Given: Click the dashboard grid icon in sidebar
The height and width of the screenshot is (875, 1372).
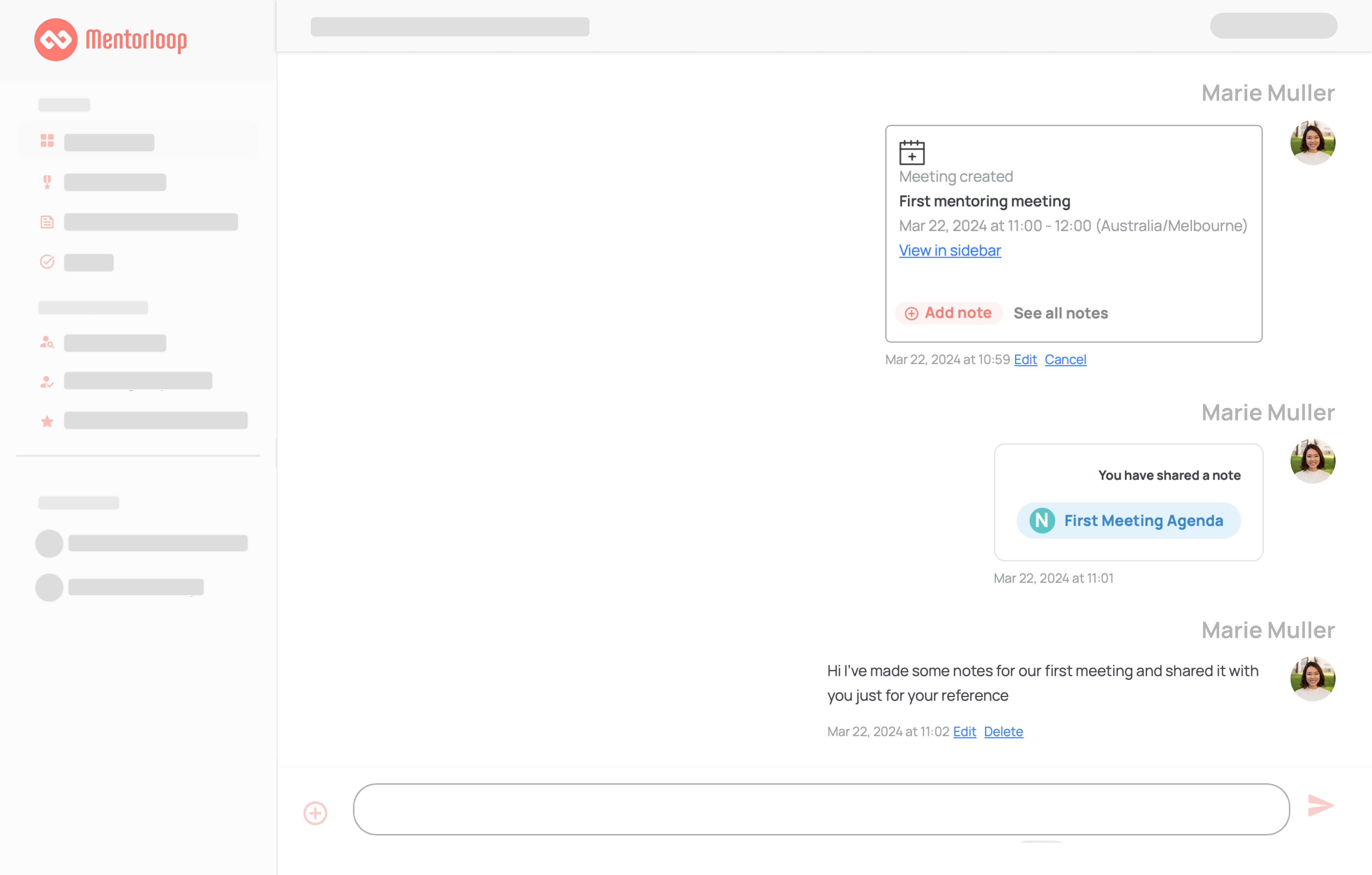Looking at the screenshot, I should point(47,141).
